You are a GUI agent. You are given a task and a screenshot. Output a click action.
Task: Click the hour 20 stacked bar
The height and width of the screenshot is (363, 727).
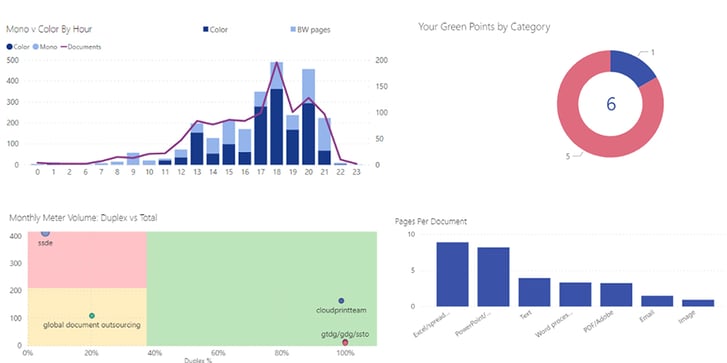click(x=309, y=117)
